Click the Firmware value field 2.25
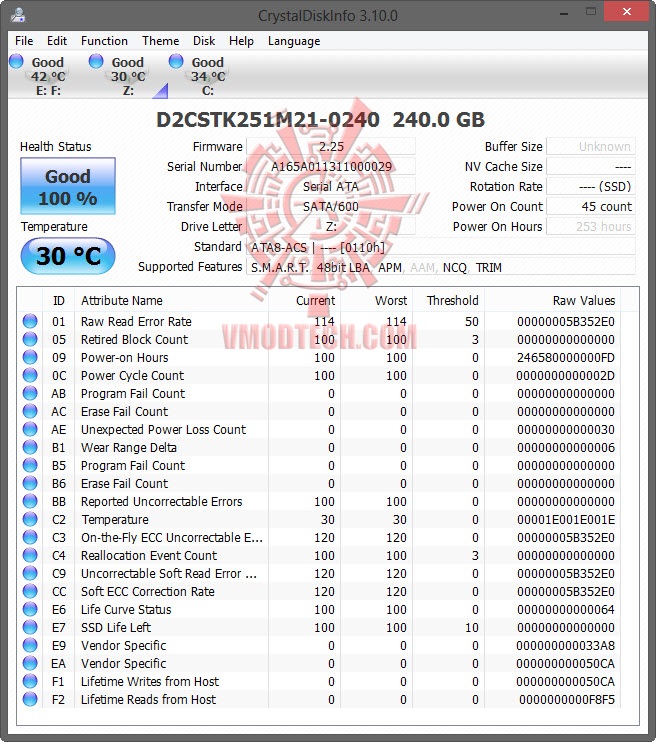 (331, 147)
